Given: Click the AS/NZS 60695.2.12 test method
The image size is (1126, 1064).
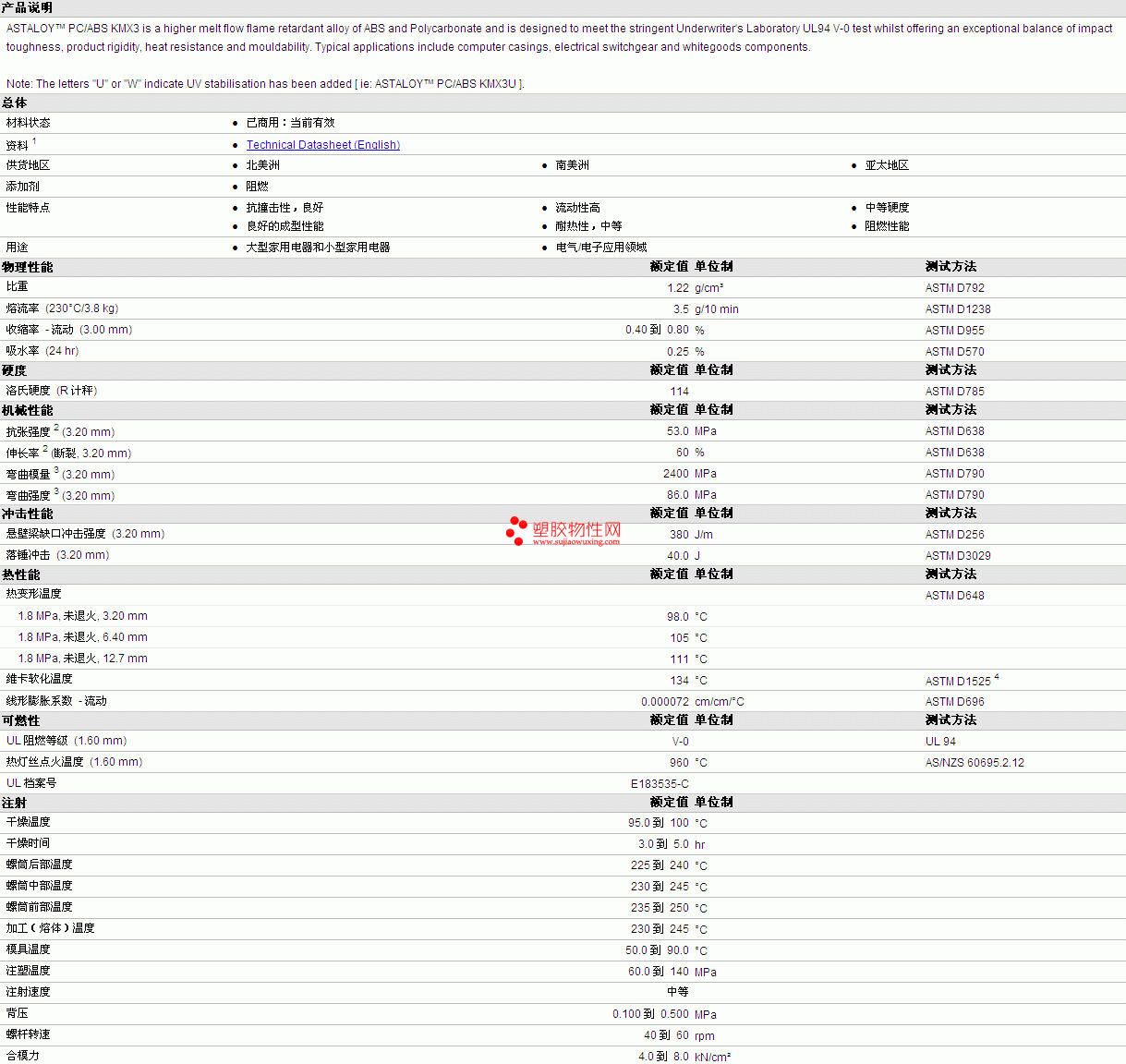Looking at the screenshot, I should [975, 763].
